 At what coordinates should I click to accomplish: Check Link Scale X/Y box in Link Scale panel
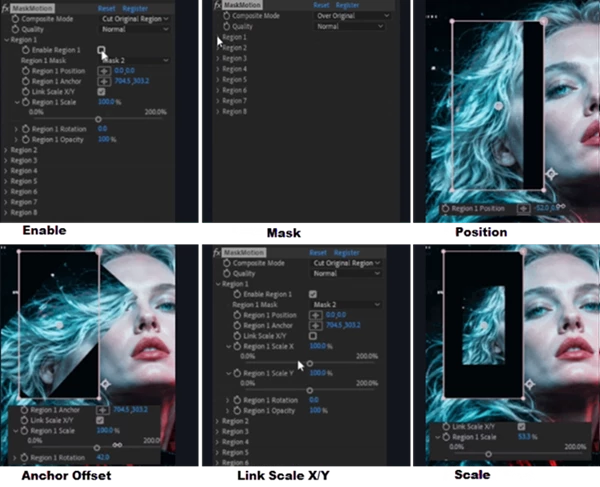point(313,336)
